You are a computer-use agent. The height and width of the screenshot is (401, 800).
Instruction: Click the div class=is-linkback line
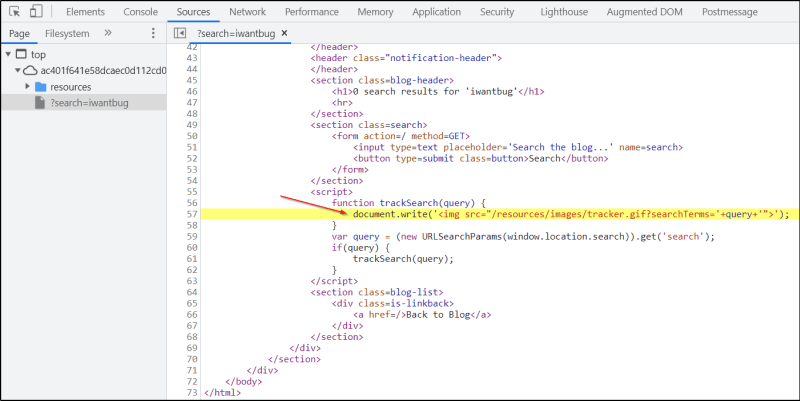click(393, 304)
